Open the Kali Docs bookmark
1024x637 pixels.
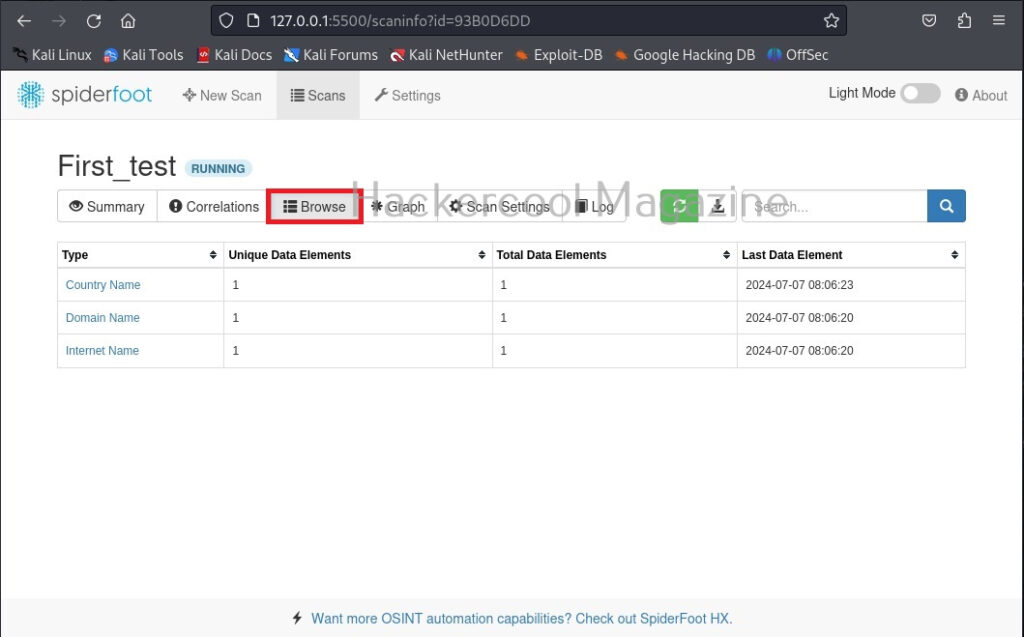click(x=234, y=55)
